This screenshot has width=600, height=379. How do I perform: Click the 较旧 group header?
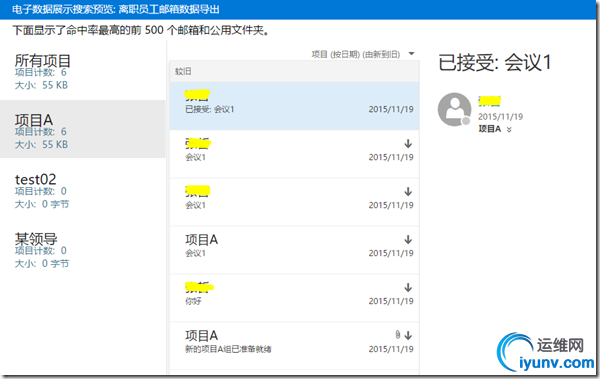click(294, 71)
